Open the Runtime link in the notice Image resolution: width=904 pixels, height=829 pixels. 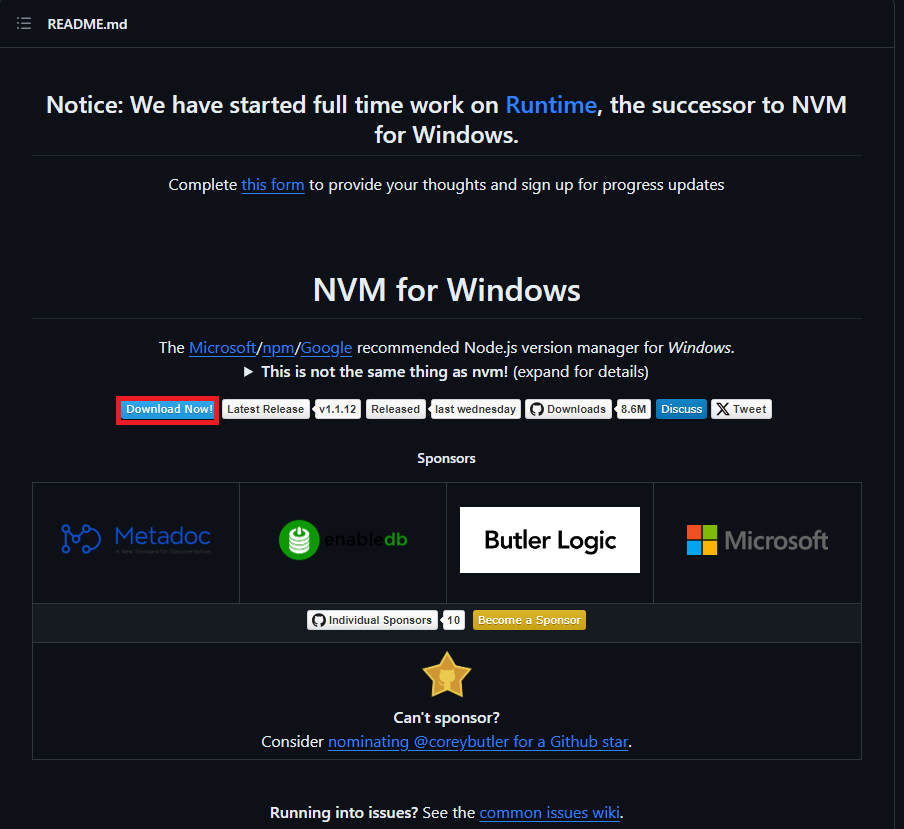point(551,105)
